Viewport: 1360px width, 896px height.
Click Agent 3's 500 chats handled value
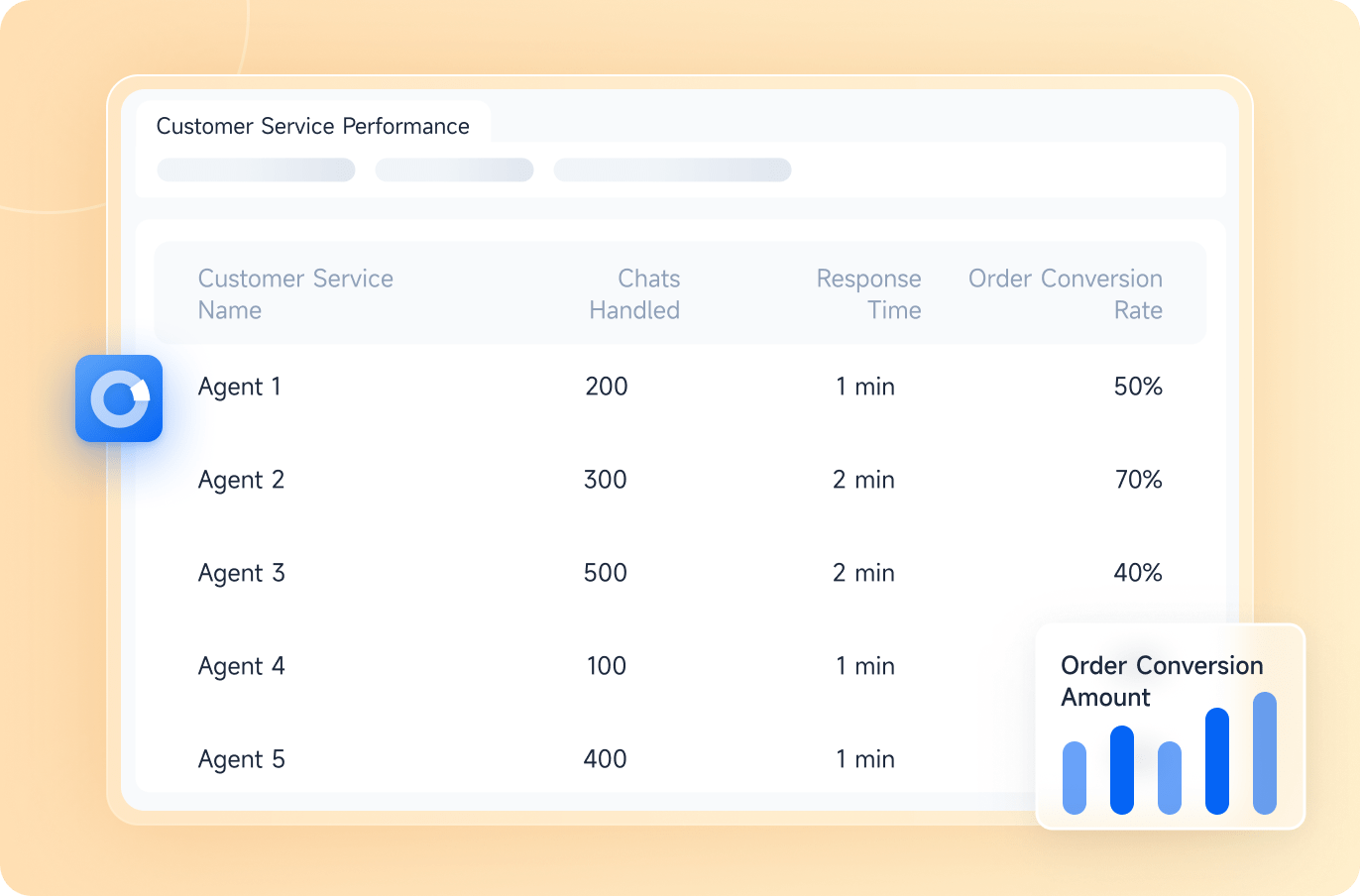coord(605,573)
